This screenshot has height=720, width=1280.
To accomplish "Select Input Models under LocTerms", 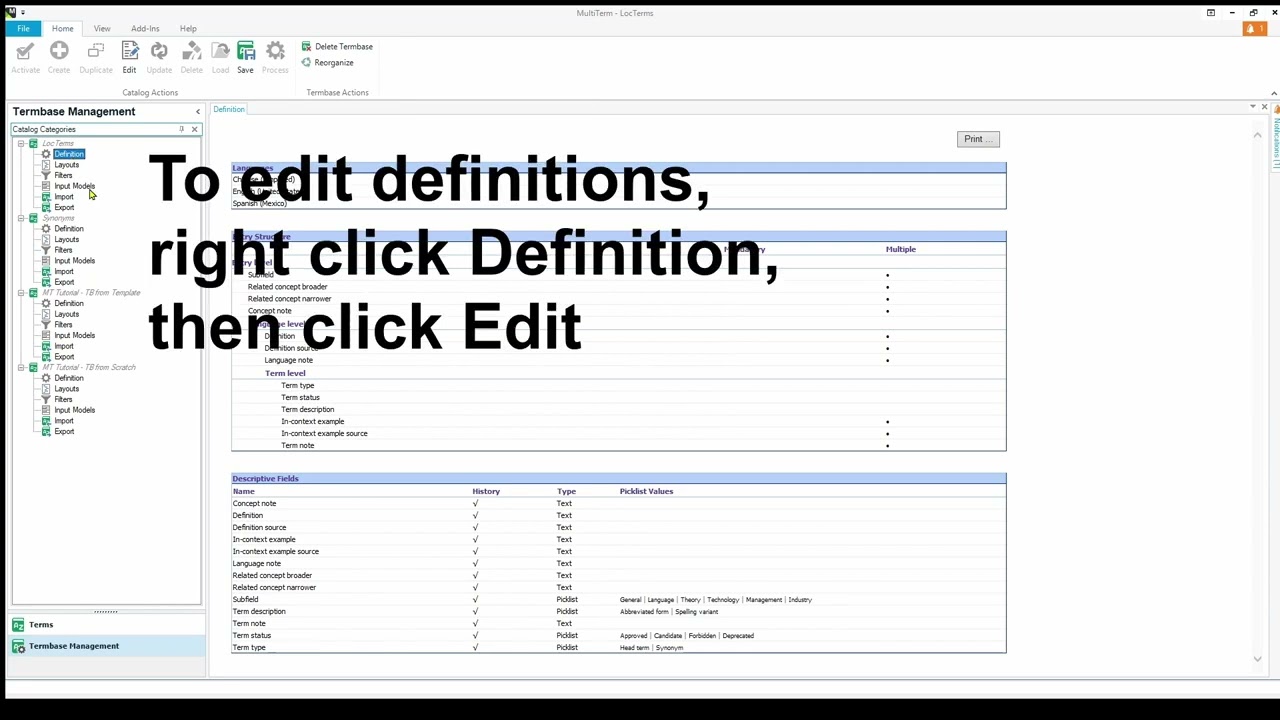I will click(75, 186).
